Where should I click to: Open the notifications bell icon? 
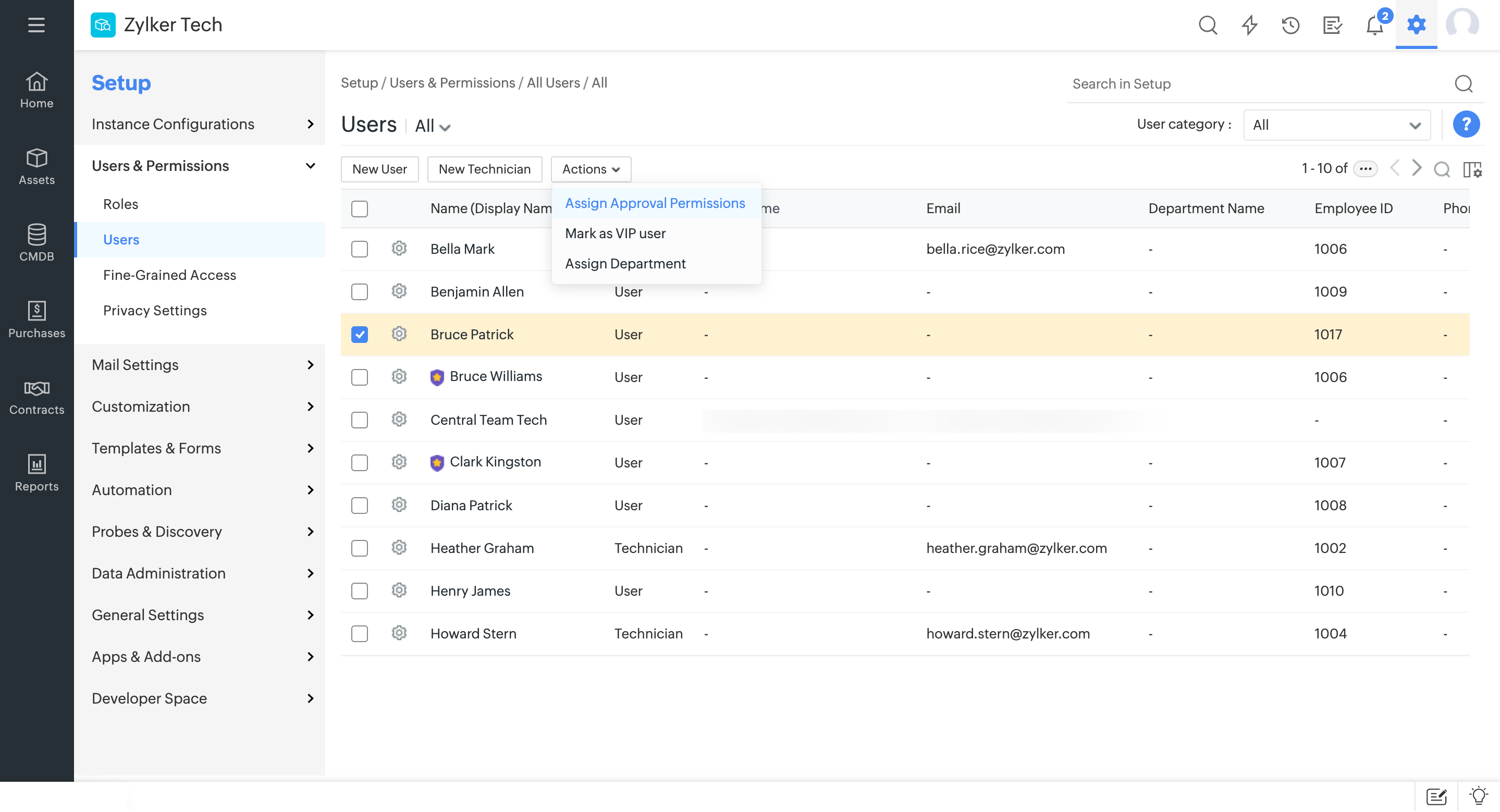pos(1374,26)
